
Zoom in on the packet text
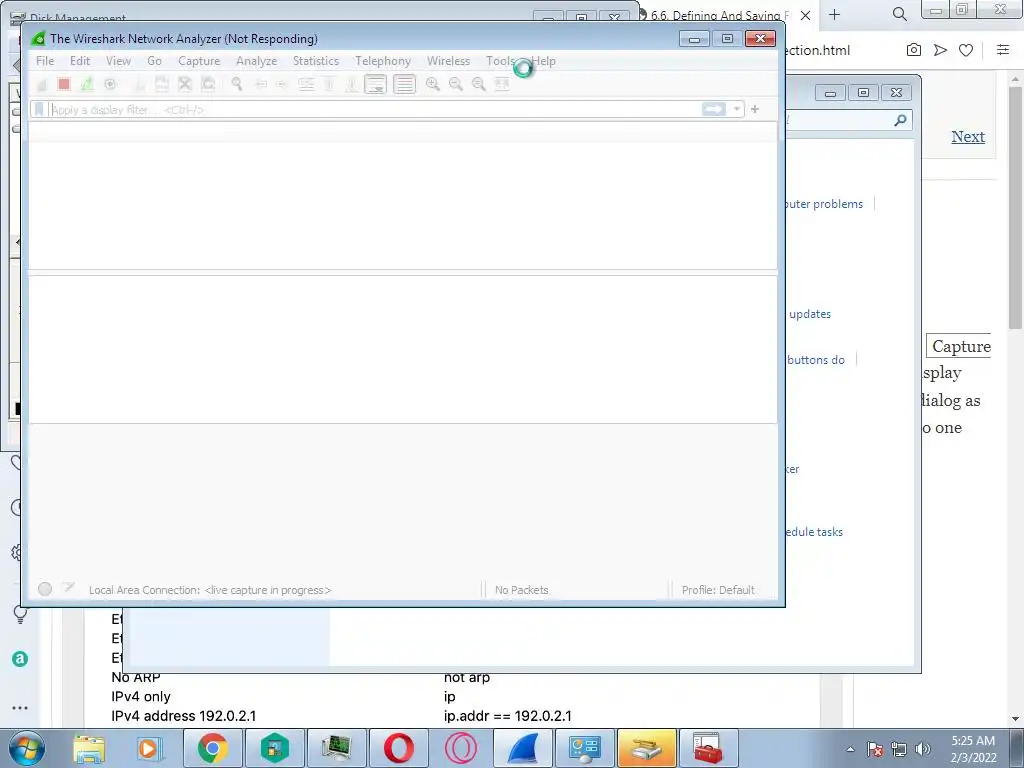click(x=432, y=84)
